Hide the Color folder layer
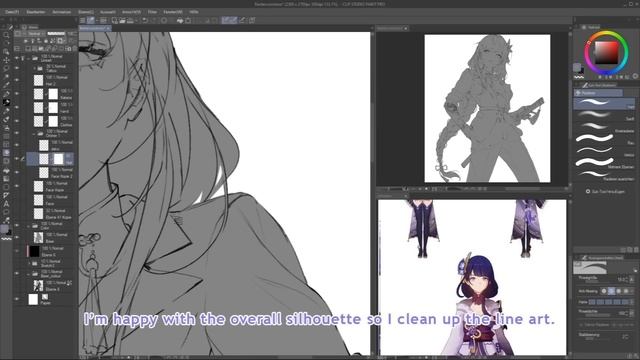The width and height of the screenshot is (640, 360). 17,225
